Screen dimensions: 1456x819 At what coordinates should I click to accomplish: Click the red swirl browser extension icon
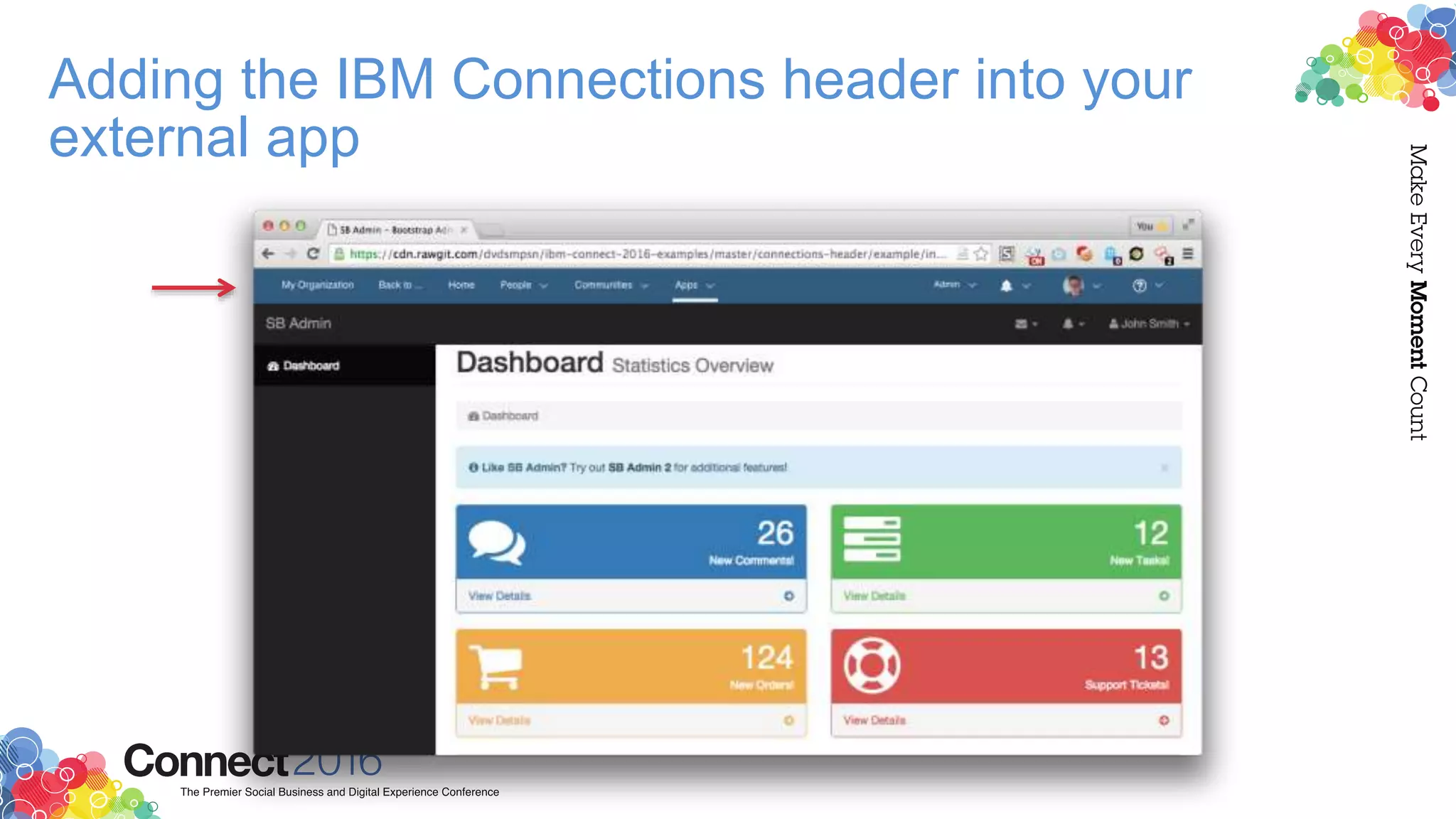(1084, 254)
